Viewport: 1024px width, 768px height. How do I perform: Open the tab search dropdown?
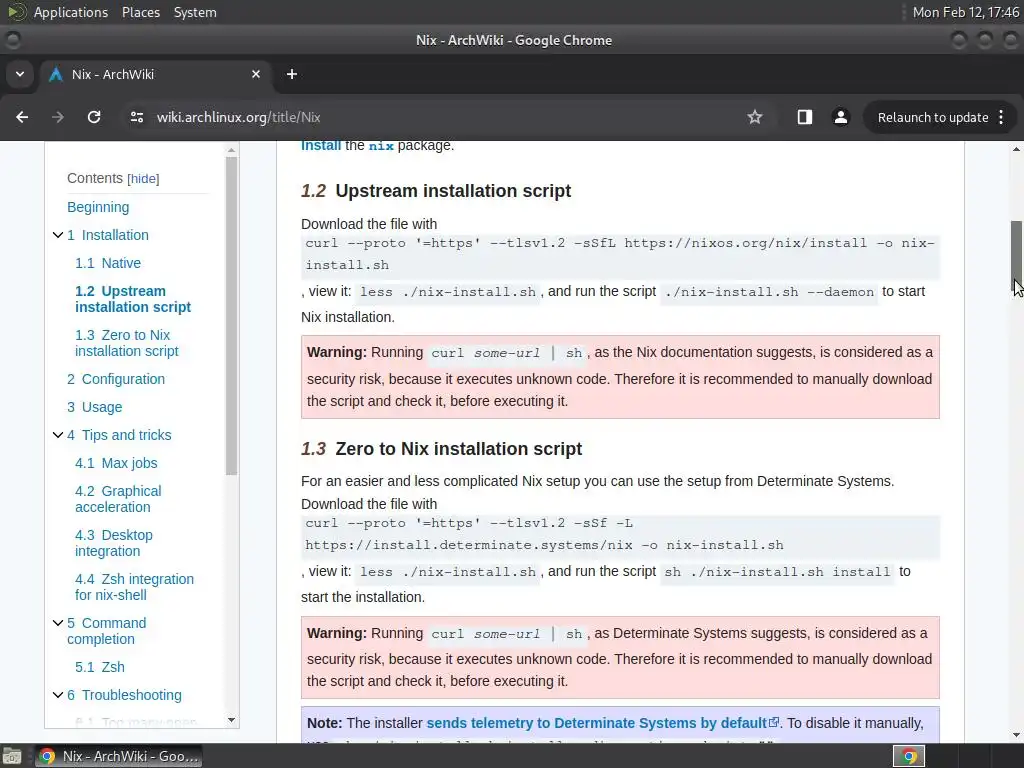coord(20,74)
